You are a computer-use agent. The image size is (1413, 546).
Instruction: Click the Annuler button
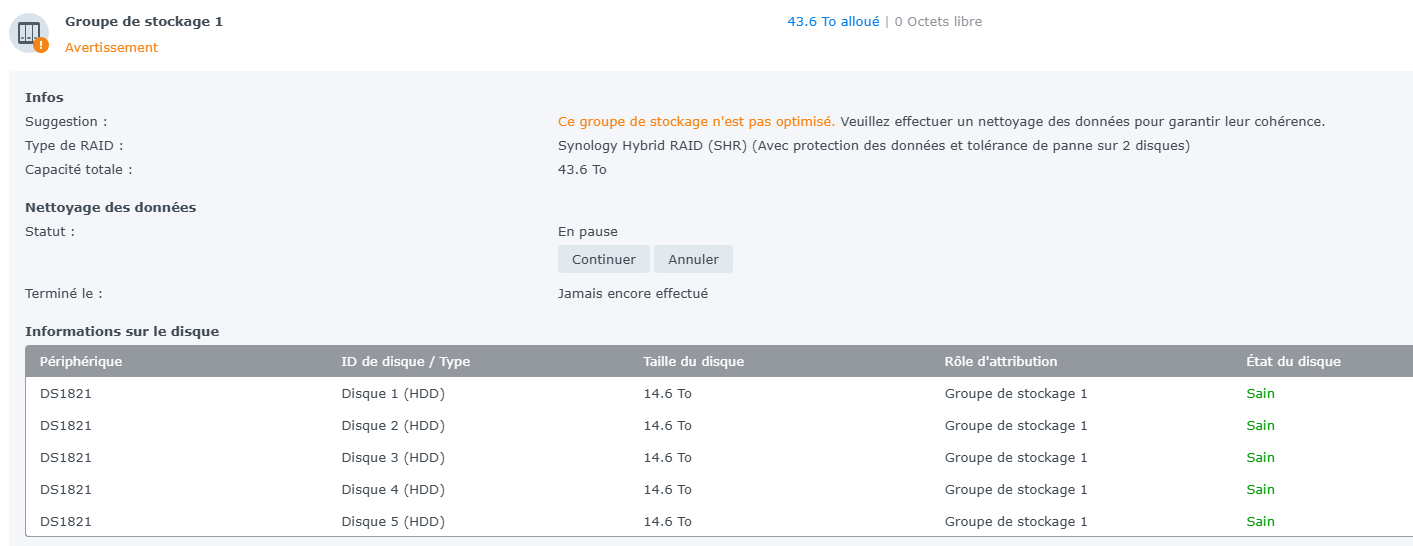693,259
